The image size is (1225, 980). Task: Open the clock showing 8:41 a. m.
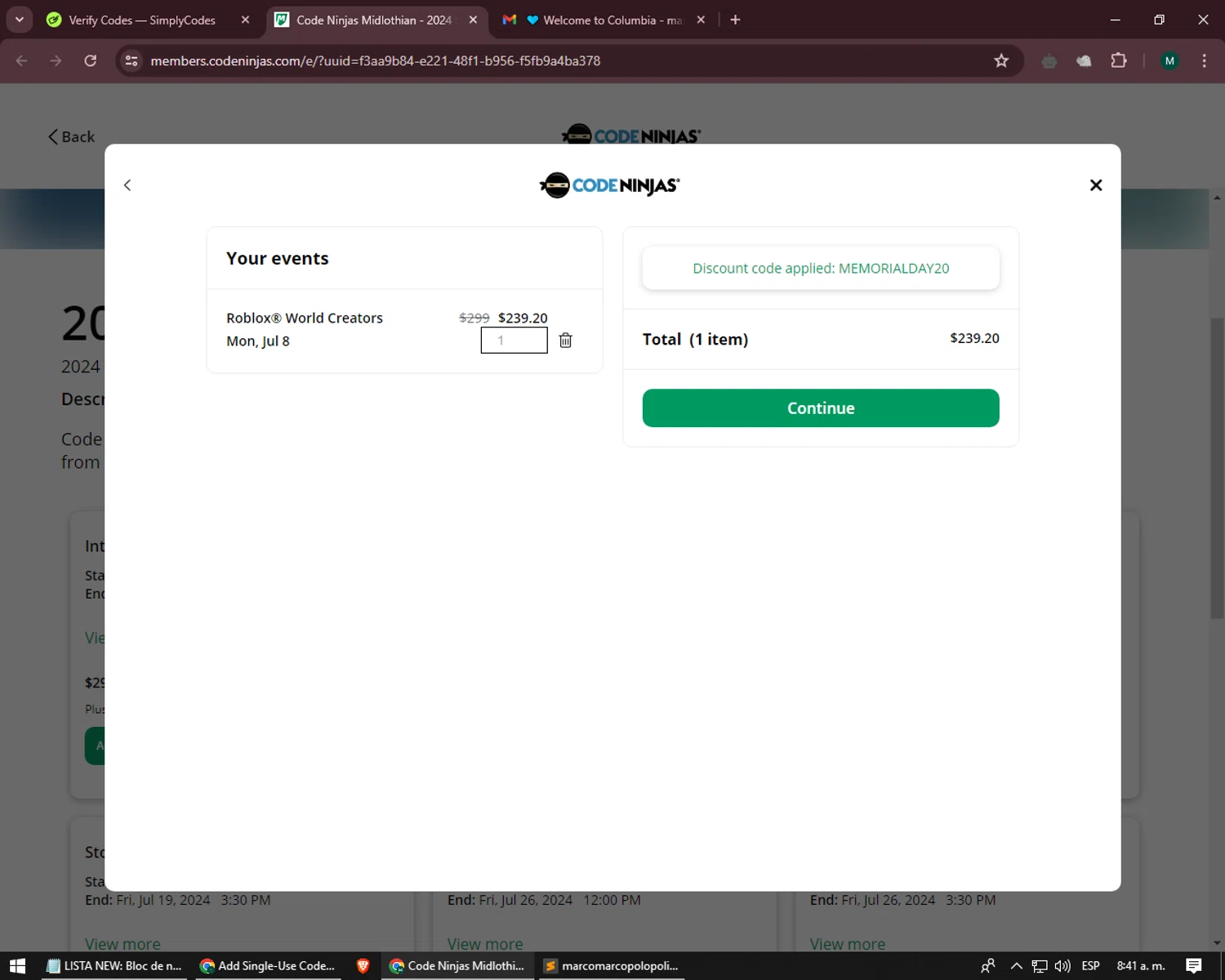[x=1141, y=966]
